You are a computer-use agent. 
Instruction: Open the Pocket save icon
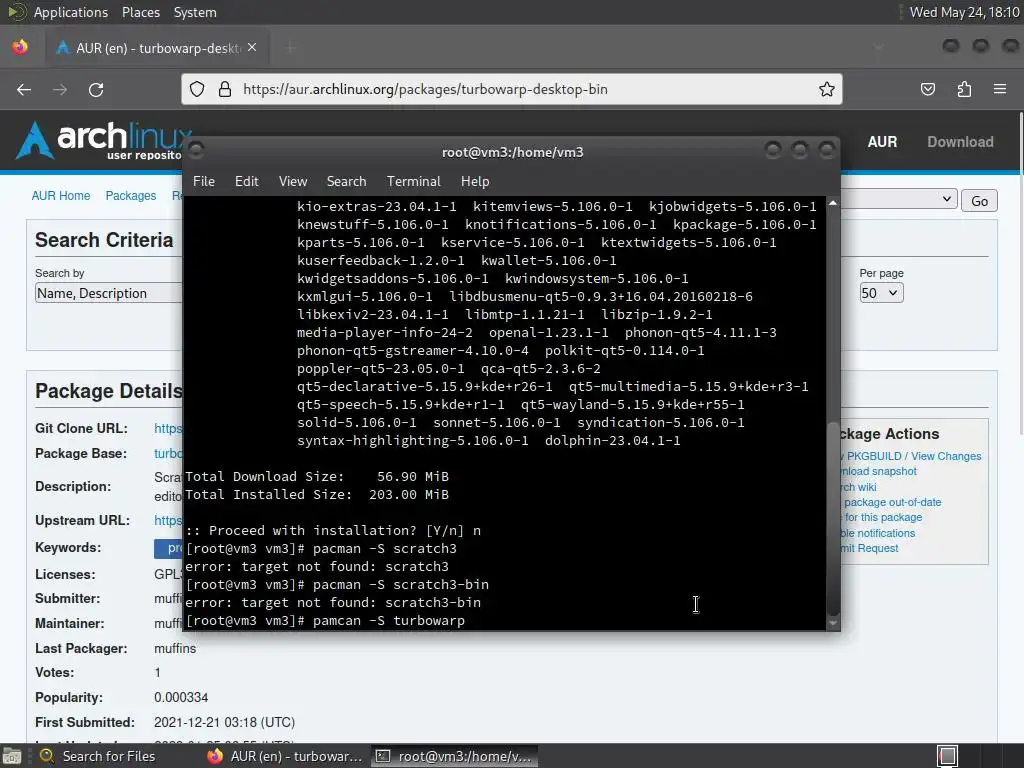pyautogui.click(x=928, y=89)
